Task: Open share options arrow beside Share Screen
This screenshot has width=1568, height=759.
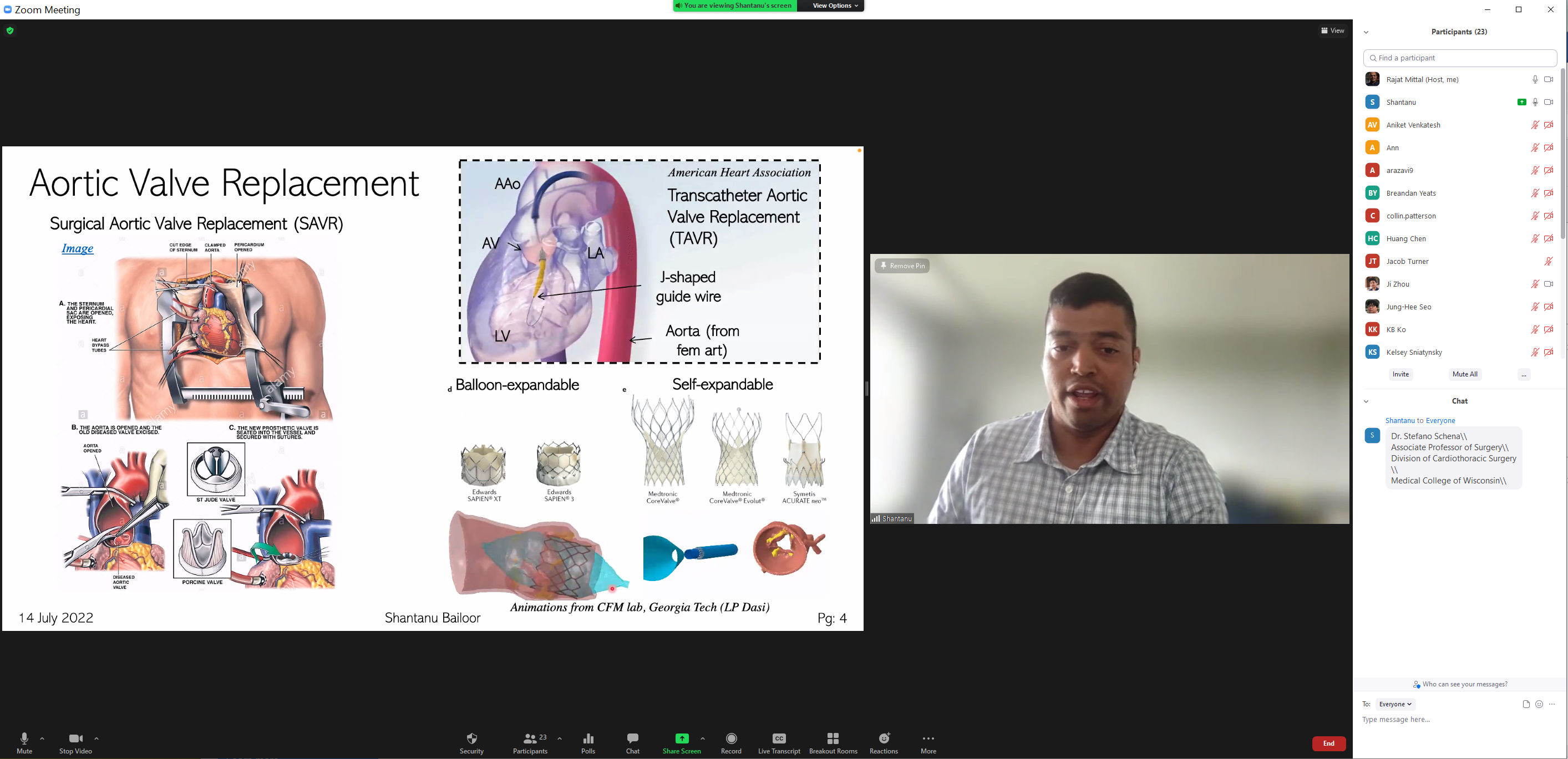Action: tap(702, 738)
